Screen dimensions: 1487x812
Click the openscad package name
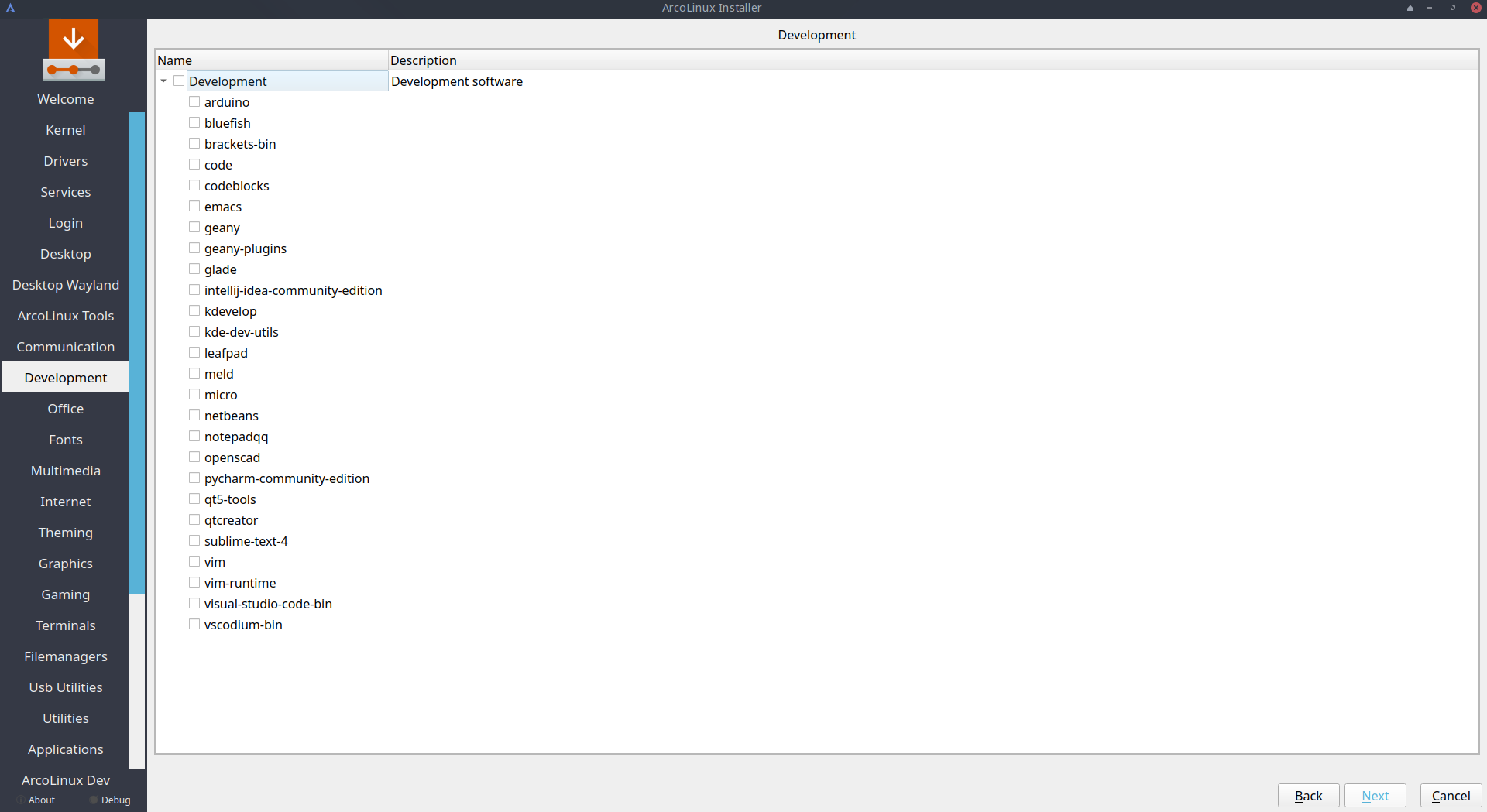pos(232,457)
